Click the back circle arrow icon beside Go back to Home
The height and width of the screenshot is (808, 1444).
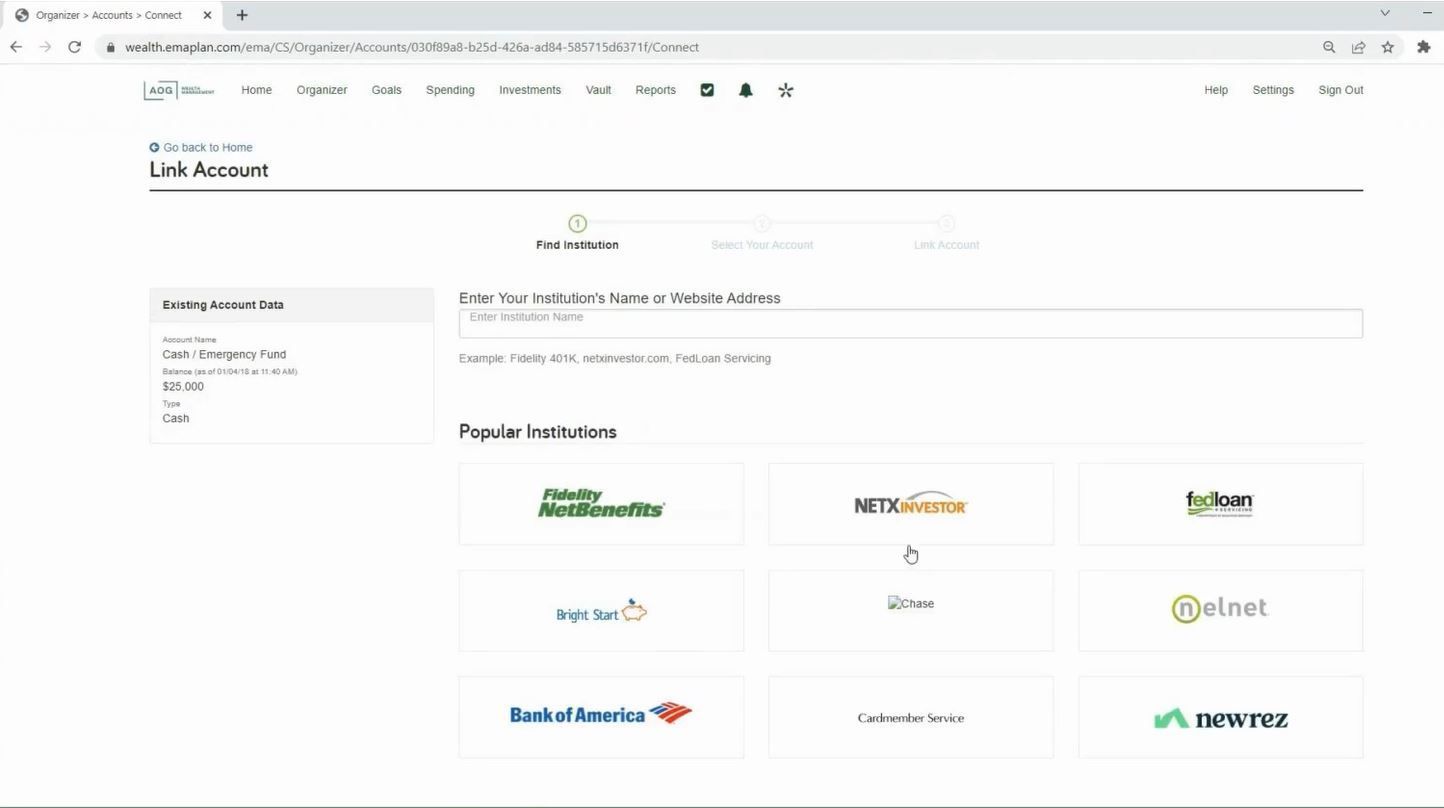coord(154,147)
